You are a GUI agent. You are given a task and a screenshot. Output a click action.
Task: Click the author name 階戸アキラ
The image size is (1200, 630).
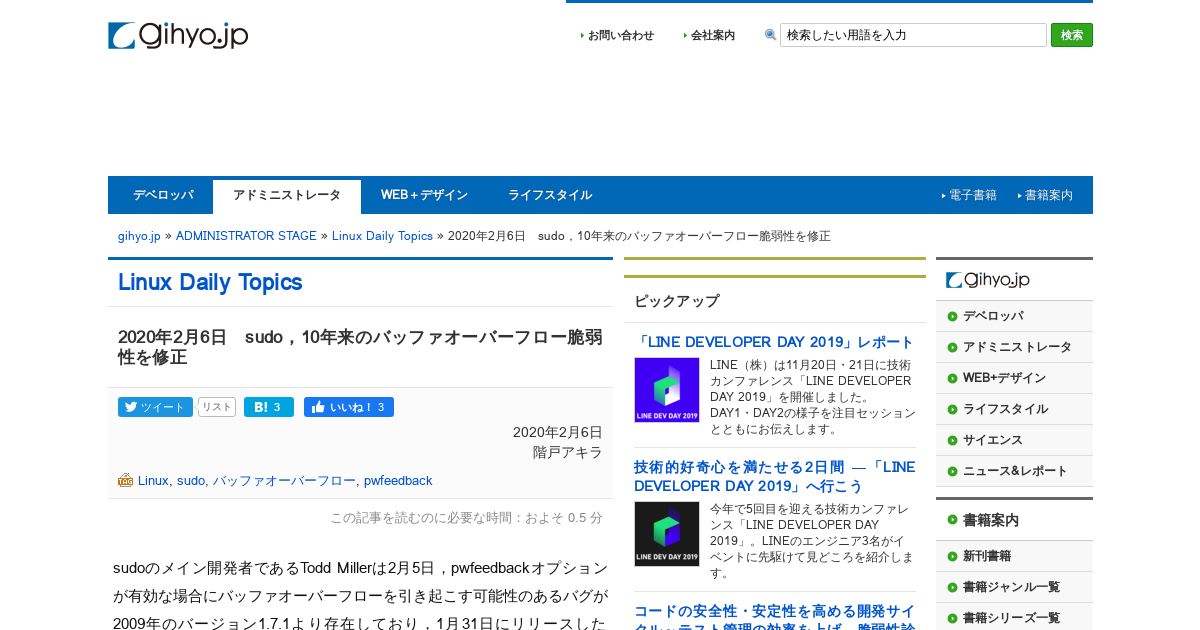point(568,452)
